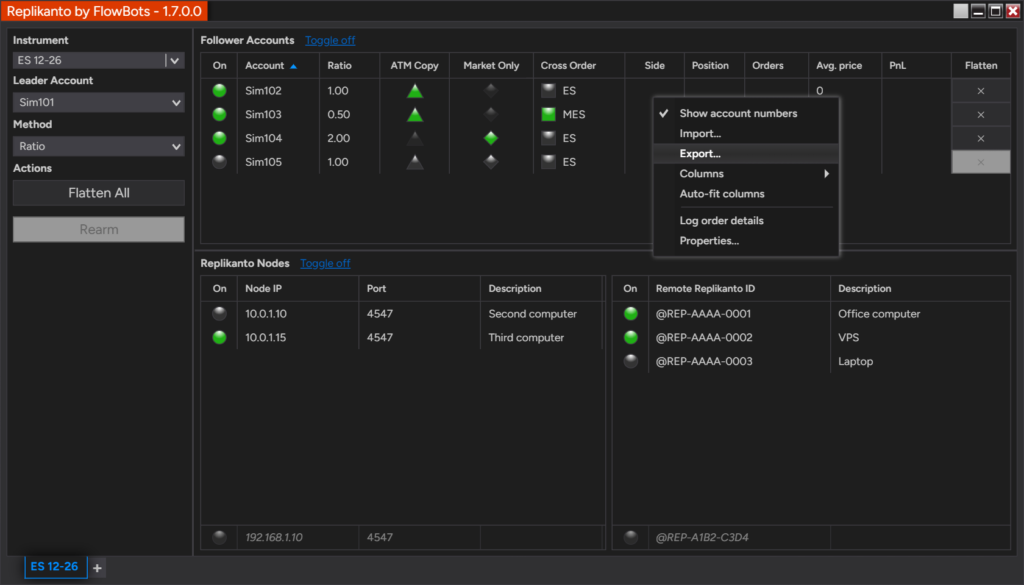The width and height of the screenshot is (1024, 585).
Task: Click Toggle off link for Follower Accounts
Action: click(330, 40)
